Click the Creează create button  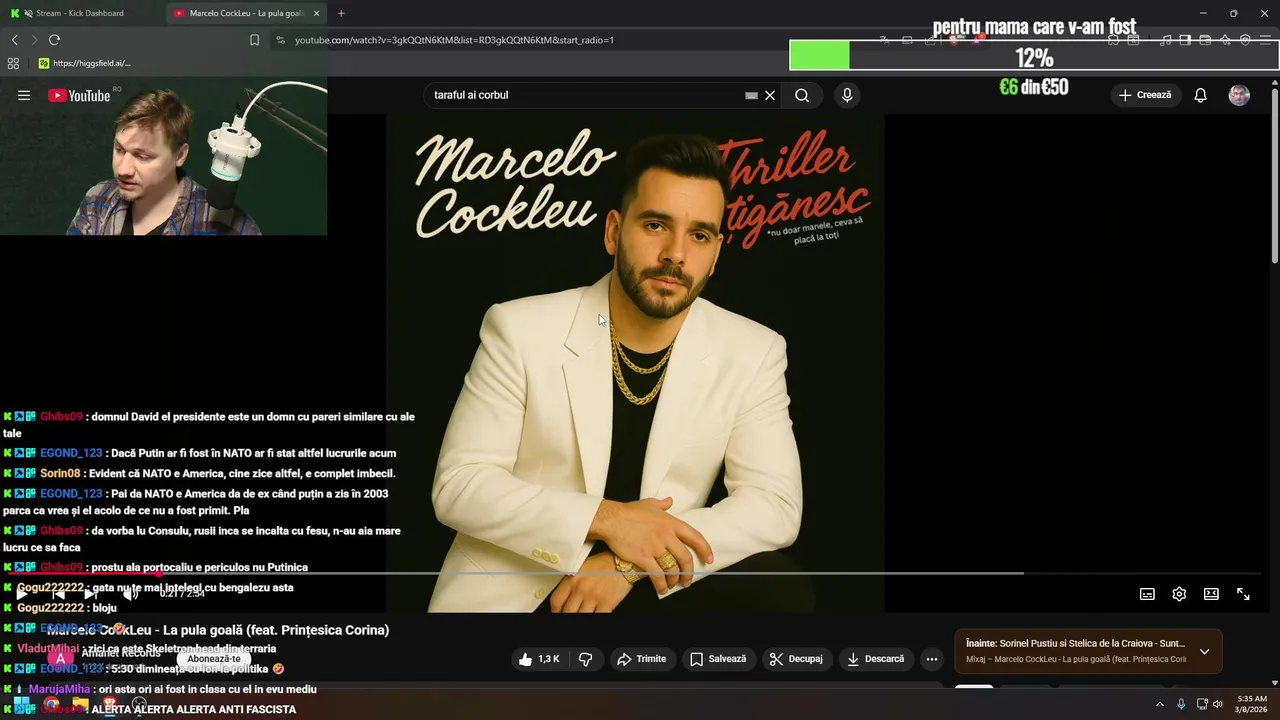tap(1145, 95)
